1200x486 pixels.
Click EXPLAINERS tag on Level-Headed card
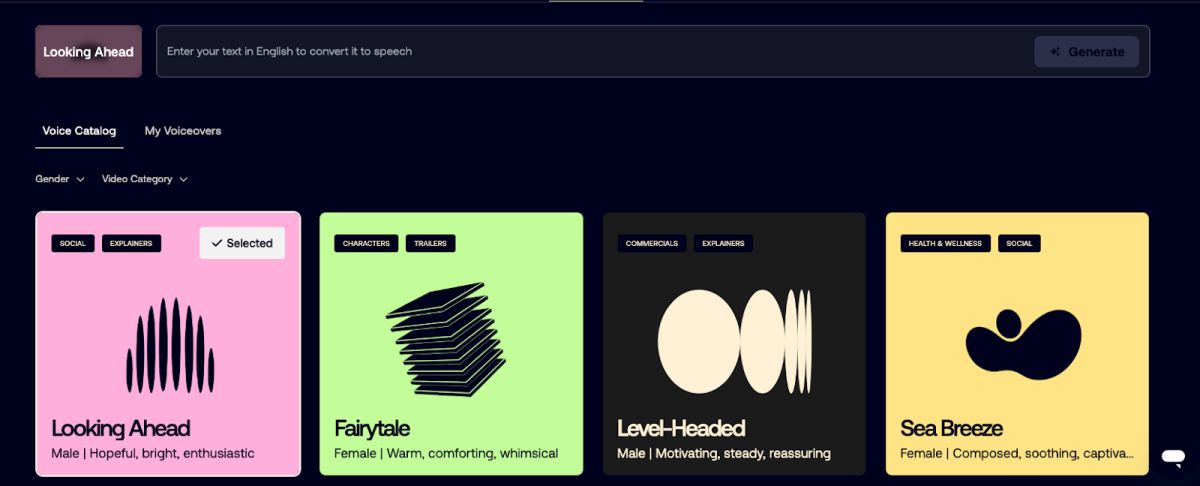pos(723,243)
